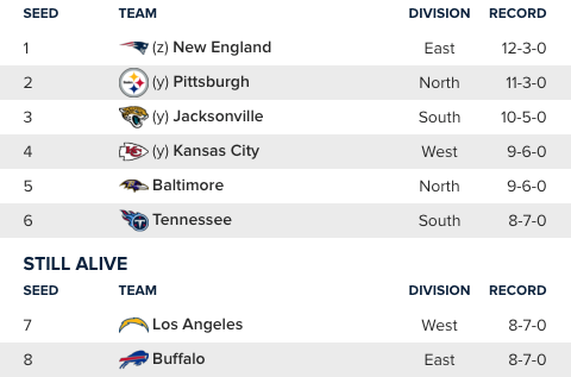The width and height of the screenshot is (571, 377).
Task: Sort by the top RECORD column header
Action: click(517, 13)
